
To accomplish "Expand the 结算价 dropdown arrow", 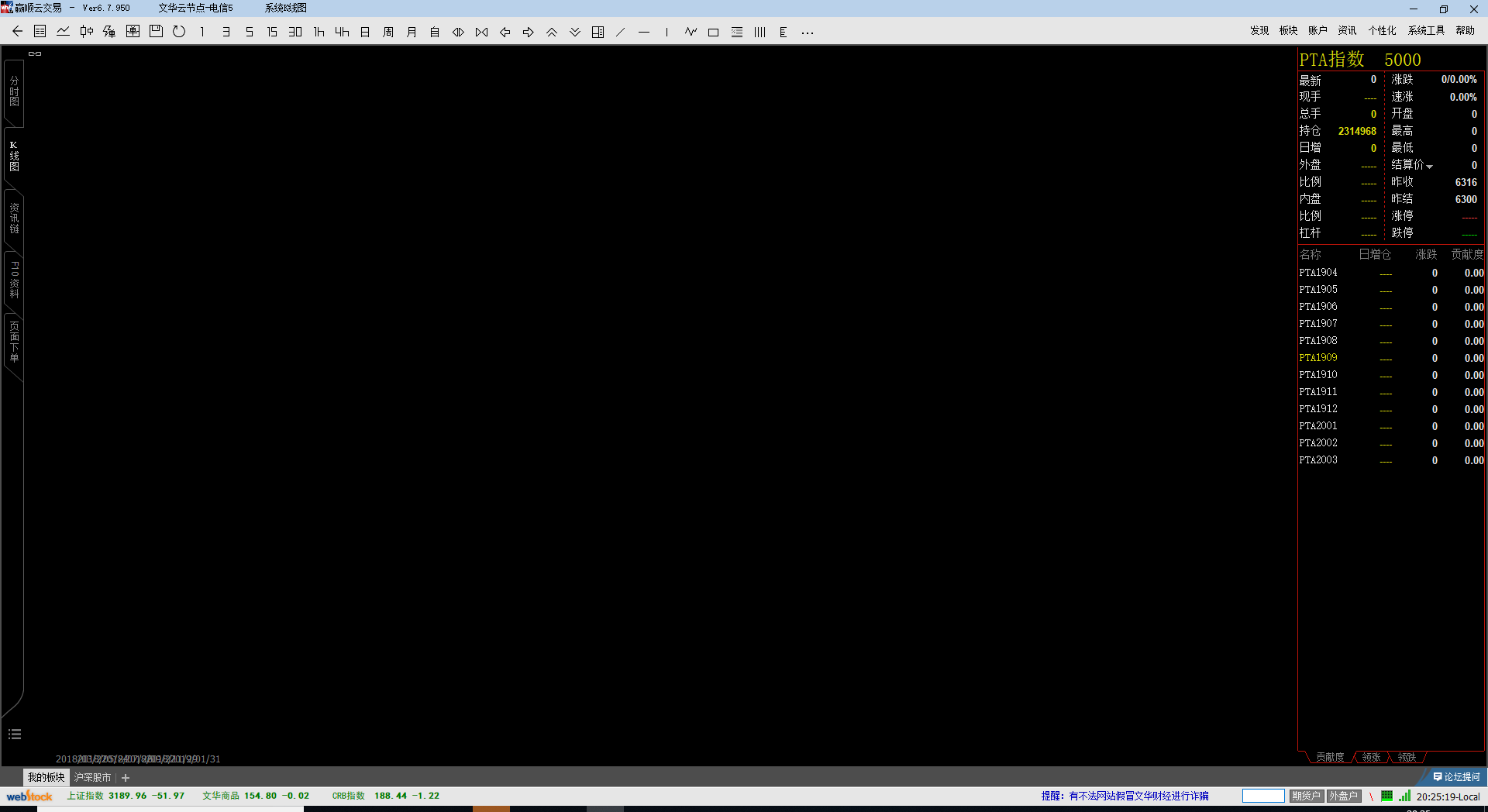I will pyautogui.click(x=1430, y=167).
